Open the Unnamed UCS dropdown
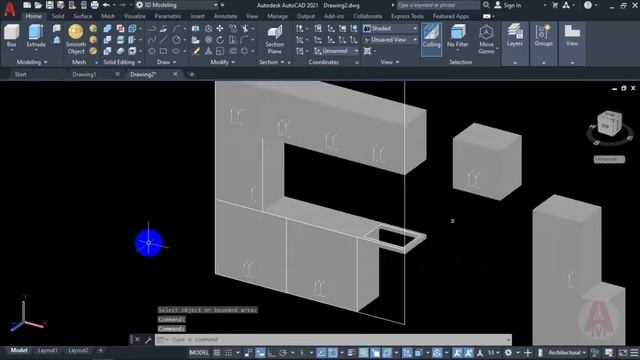Image resolution: width=640 pixels, height=360 pixels. (x=336, y=51)
